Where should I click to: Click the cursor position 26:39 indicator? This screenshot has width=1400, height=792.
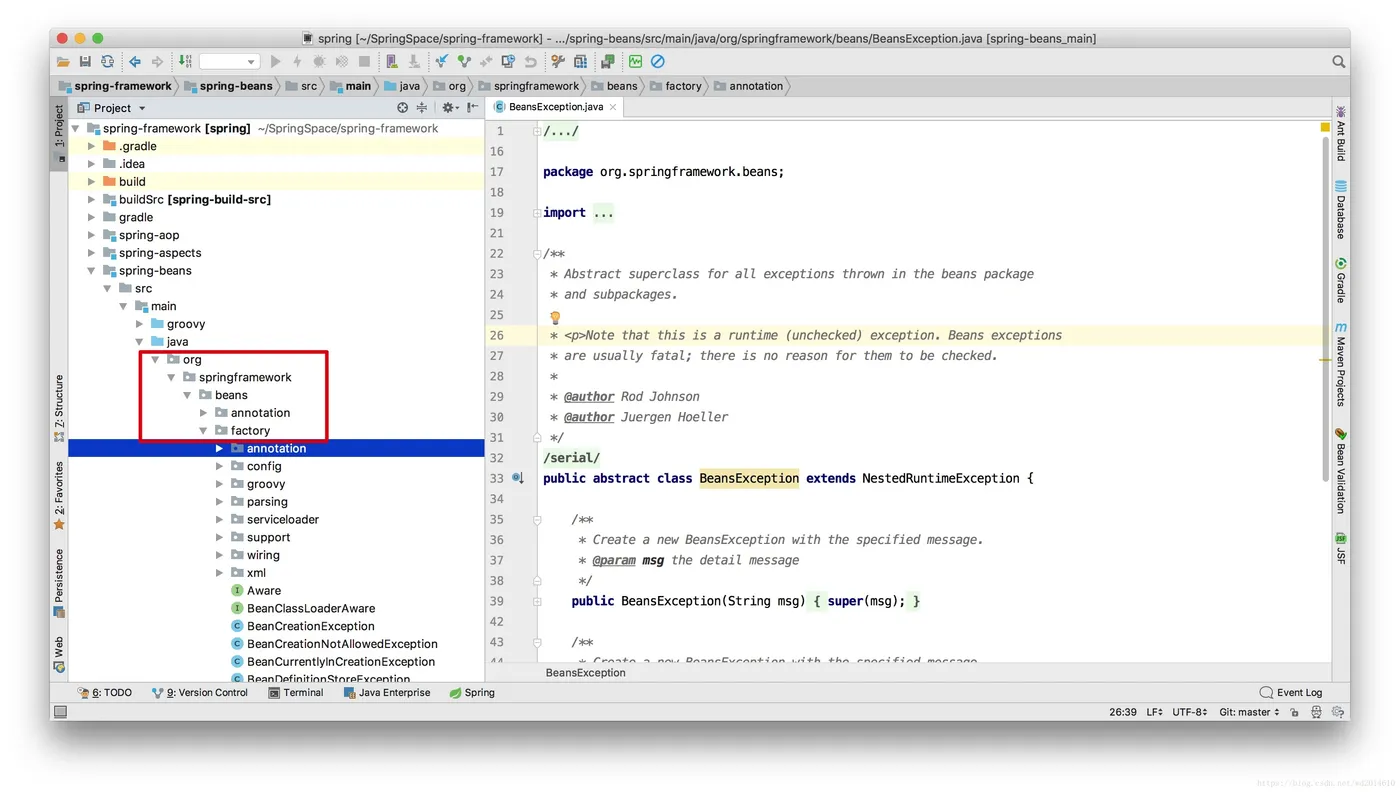tap(1123, 712)
